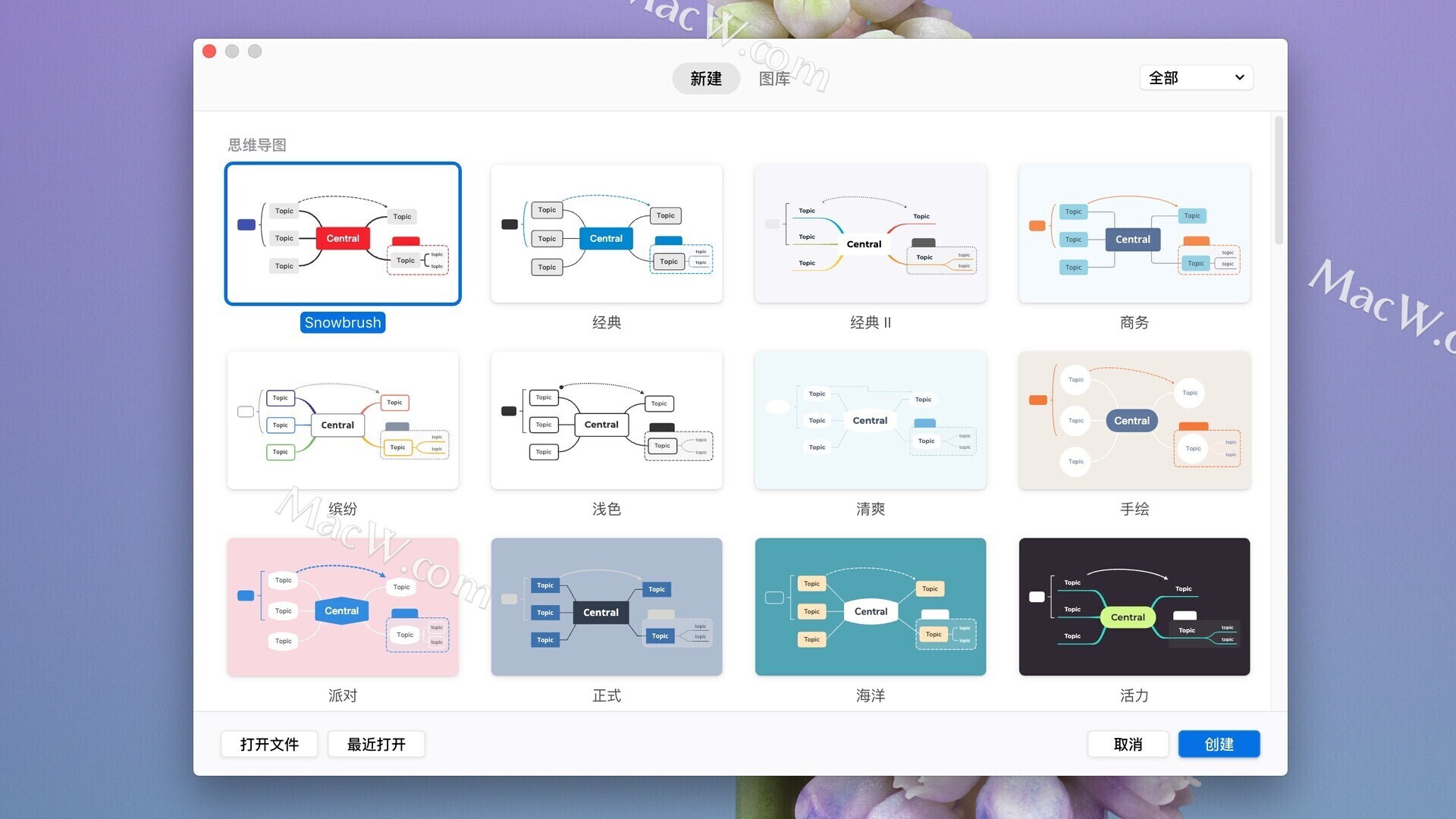Click the 经典 II label text
1456x819 pixels.
tap(871, 322)
